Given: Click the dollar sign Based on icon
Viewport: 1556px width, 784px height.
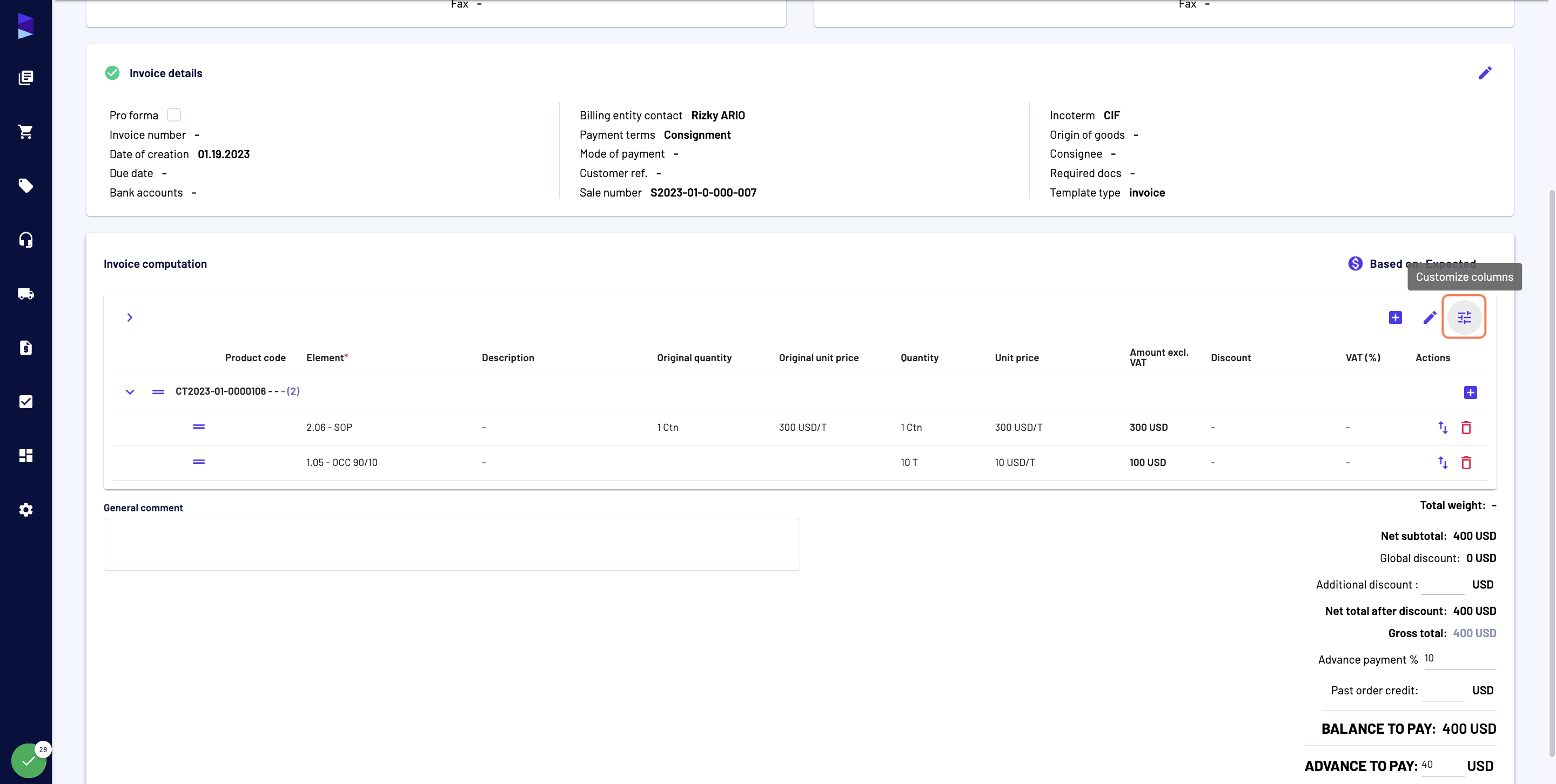Looking at the screenshot, I should point(1355,263).
